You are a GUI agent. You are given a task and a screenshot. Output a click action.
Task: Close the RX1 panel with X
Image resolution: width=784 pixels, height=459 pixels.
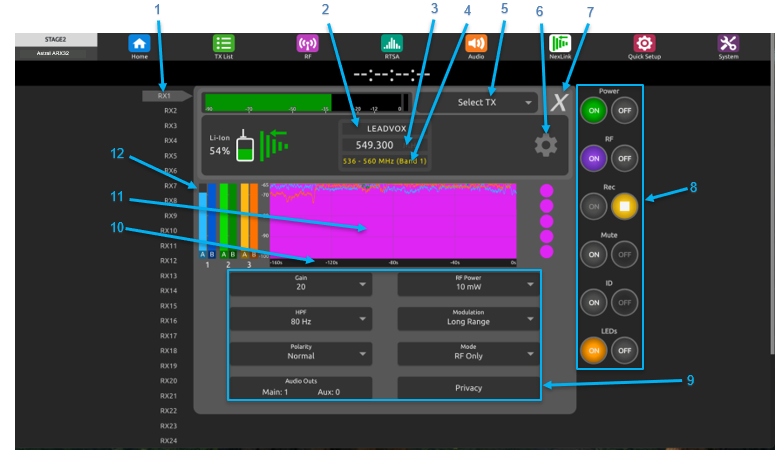(558, 102)
